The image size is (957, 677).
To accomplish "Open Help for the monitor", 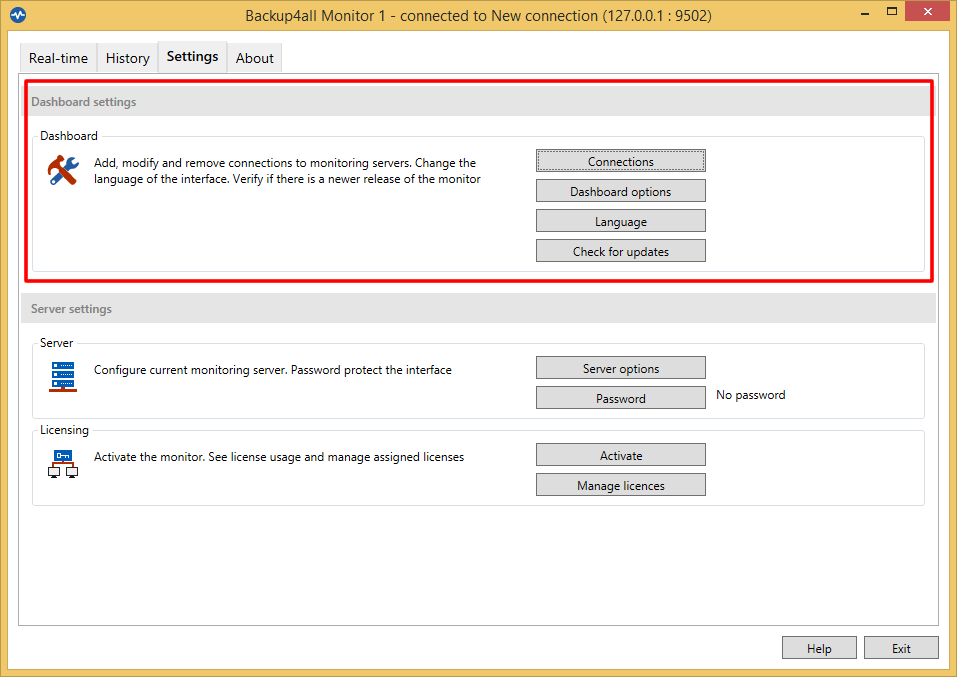I will [x=819, y=648].
